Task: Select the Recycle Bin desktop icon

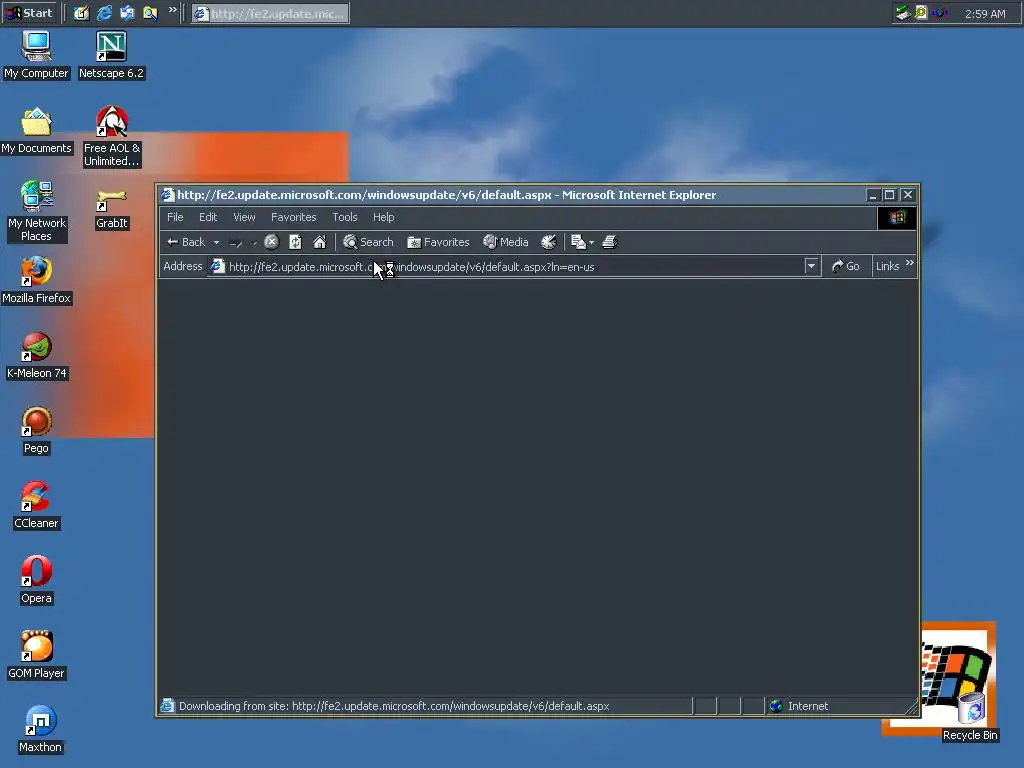Action: pos(970,717)
